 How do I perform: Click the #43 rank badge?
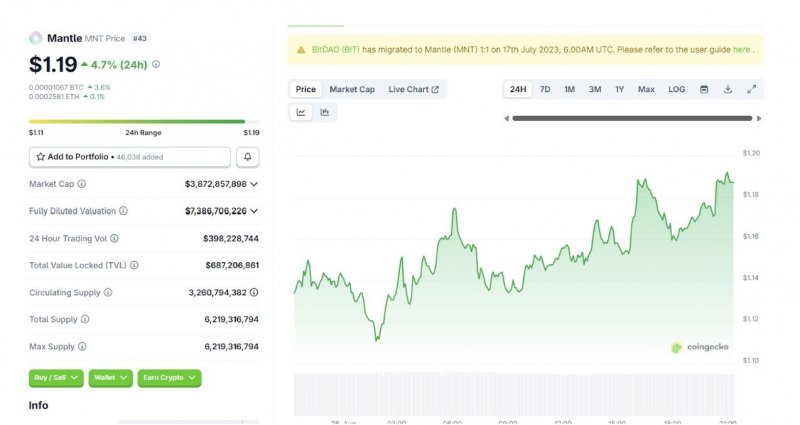click(x=140, y=38)
